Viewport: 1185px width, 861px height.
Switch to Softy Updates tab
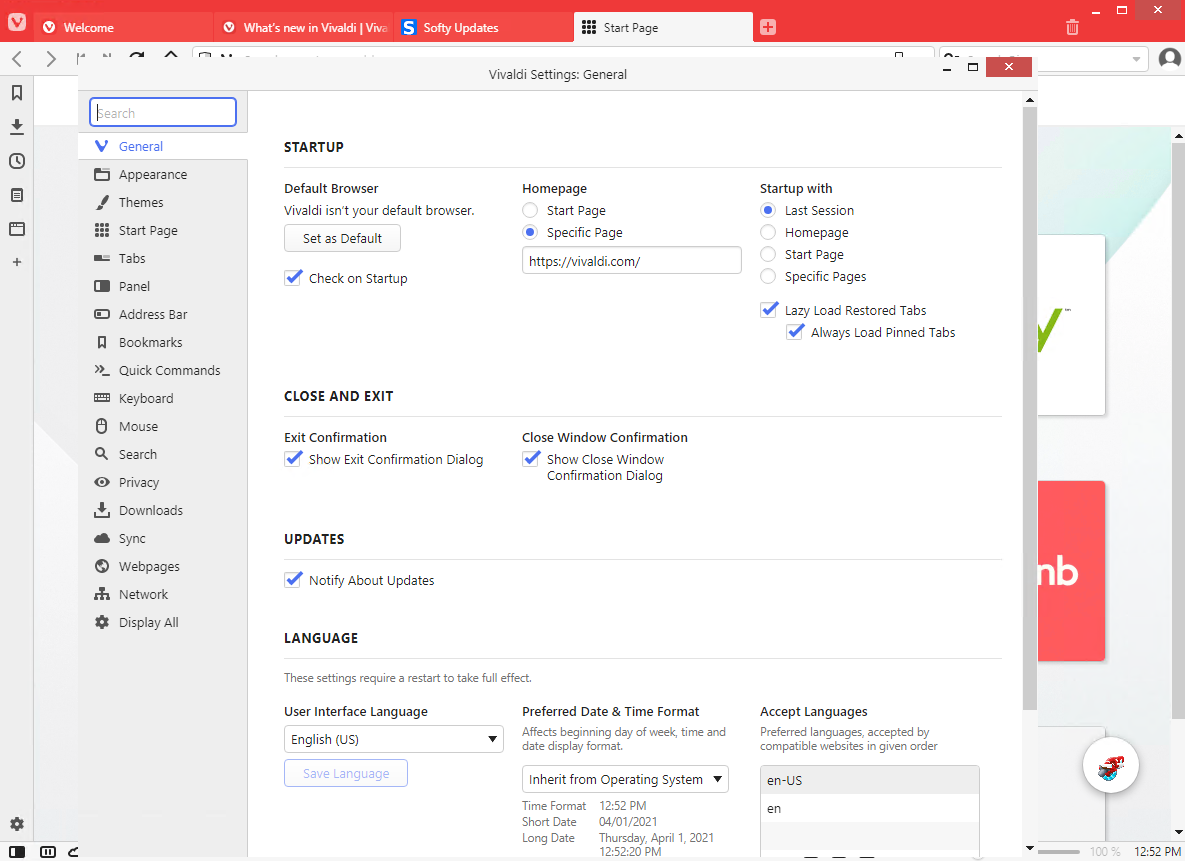pyautogui.click(x=484, y=27)
